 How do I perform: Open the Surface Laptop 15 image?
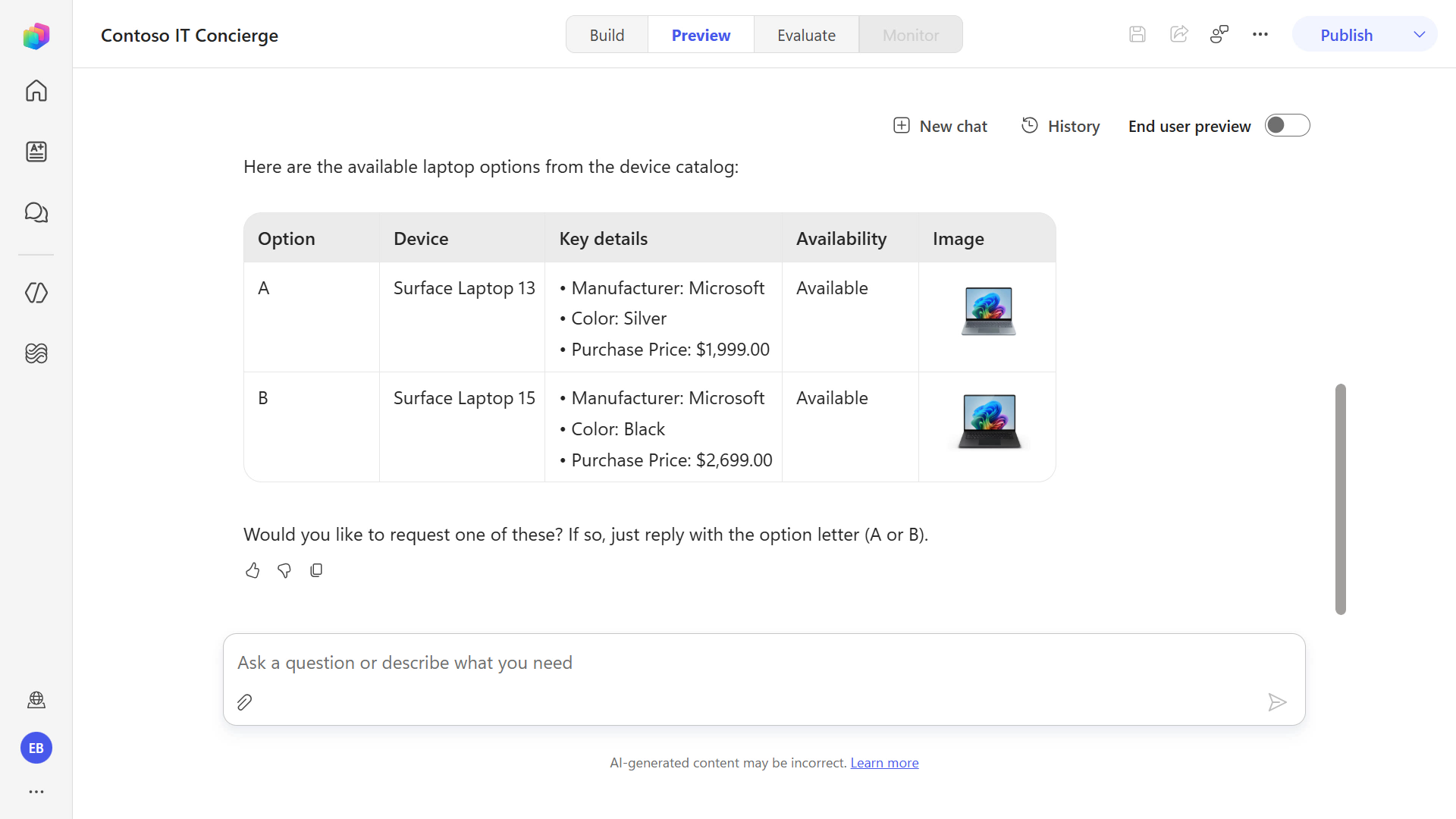coord(989,422)
